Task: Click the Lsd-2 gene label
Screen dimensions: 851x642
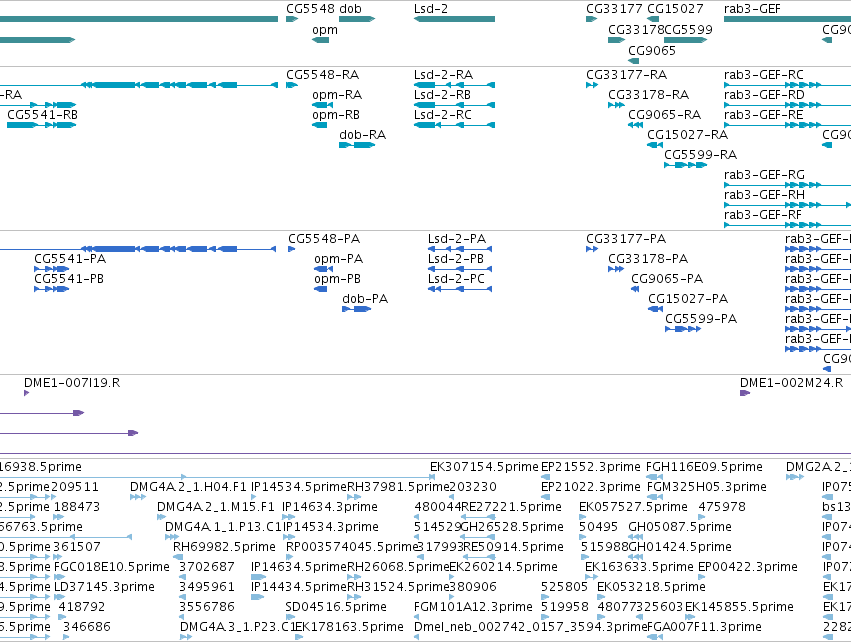Action: (x=431, y=9)
